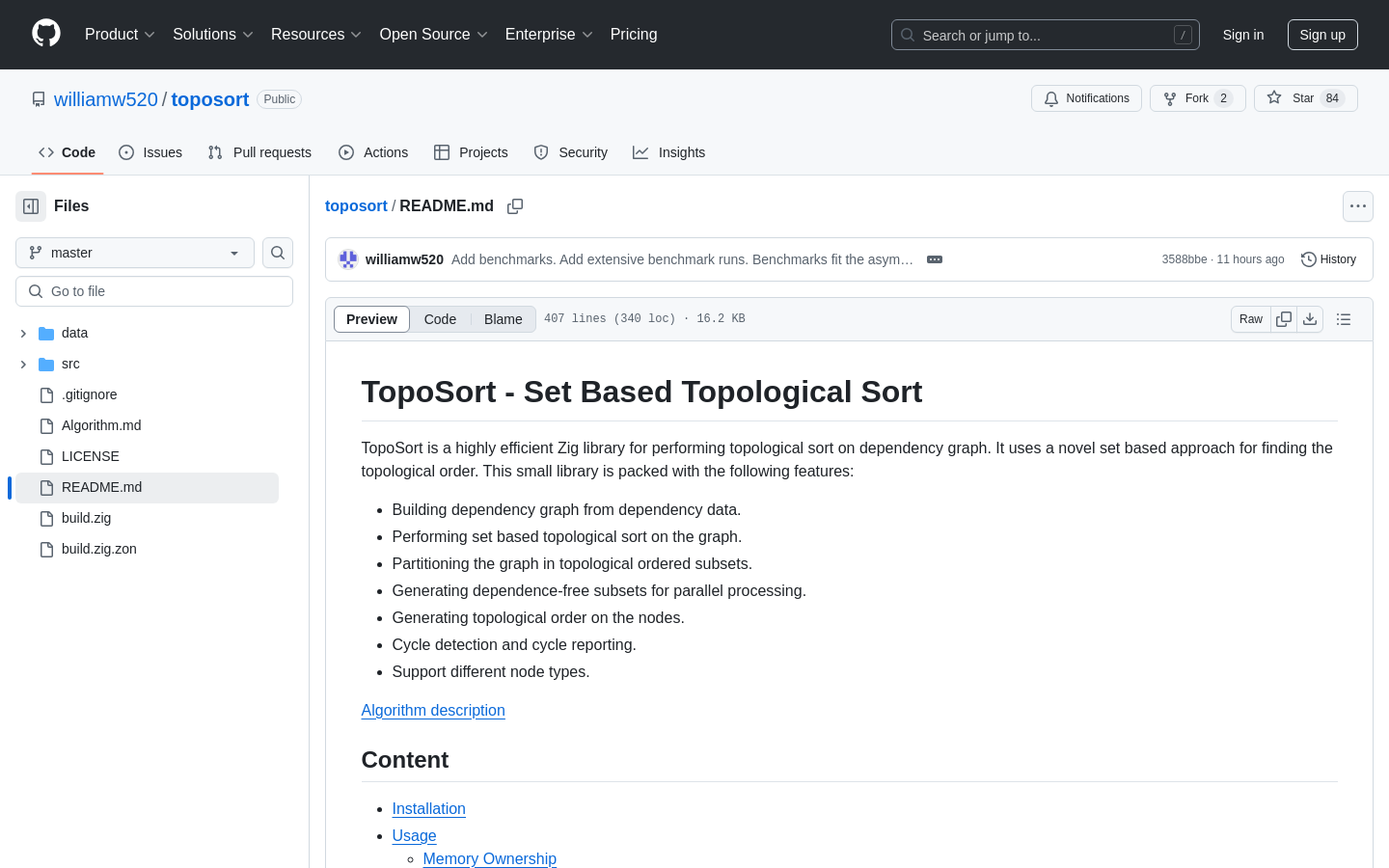Open the toposort repository title link

coord(210,99)
